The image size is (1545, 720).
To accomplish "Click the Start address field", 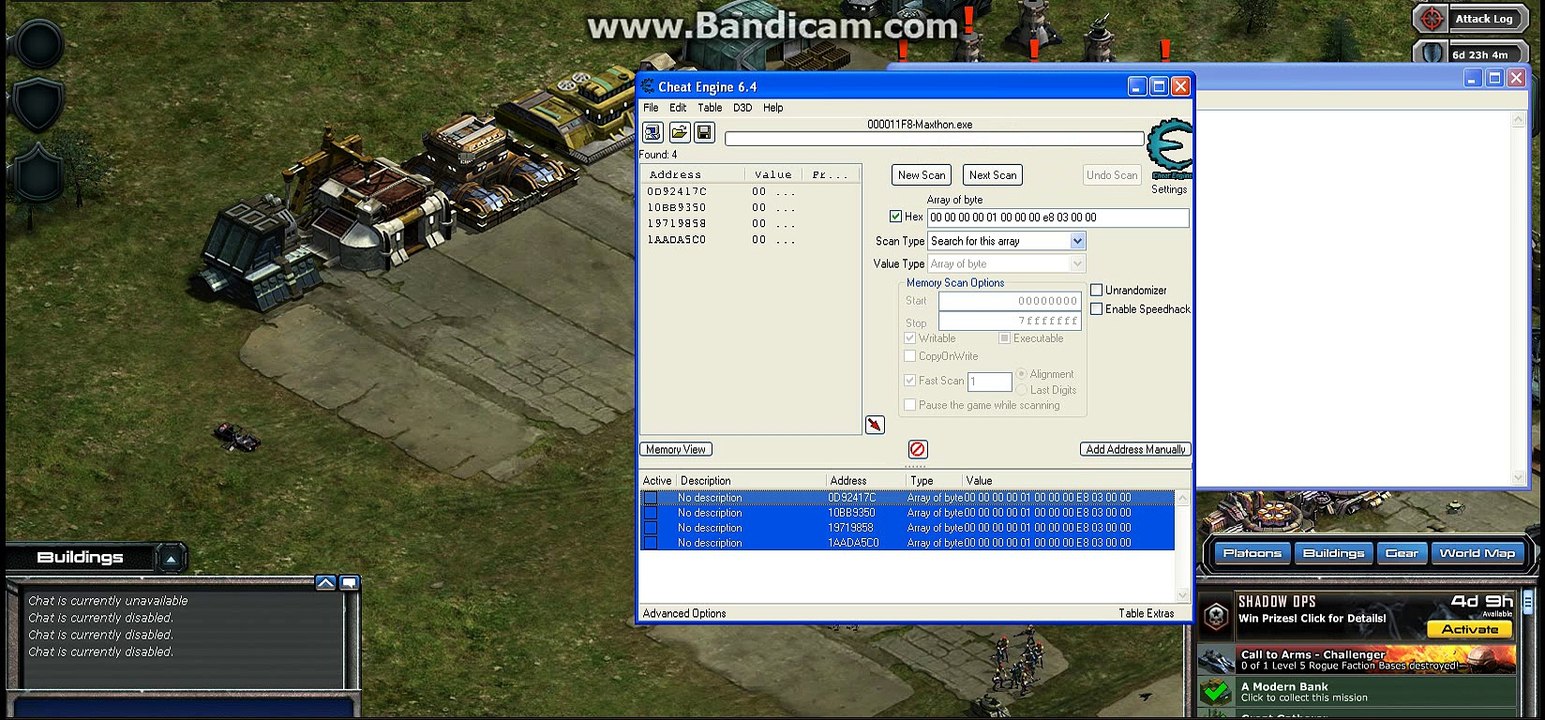I will click(x=1009, y=301).
